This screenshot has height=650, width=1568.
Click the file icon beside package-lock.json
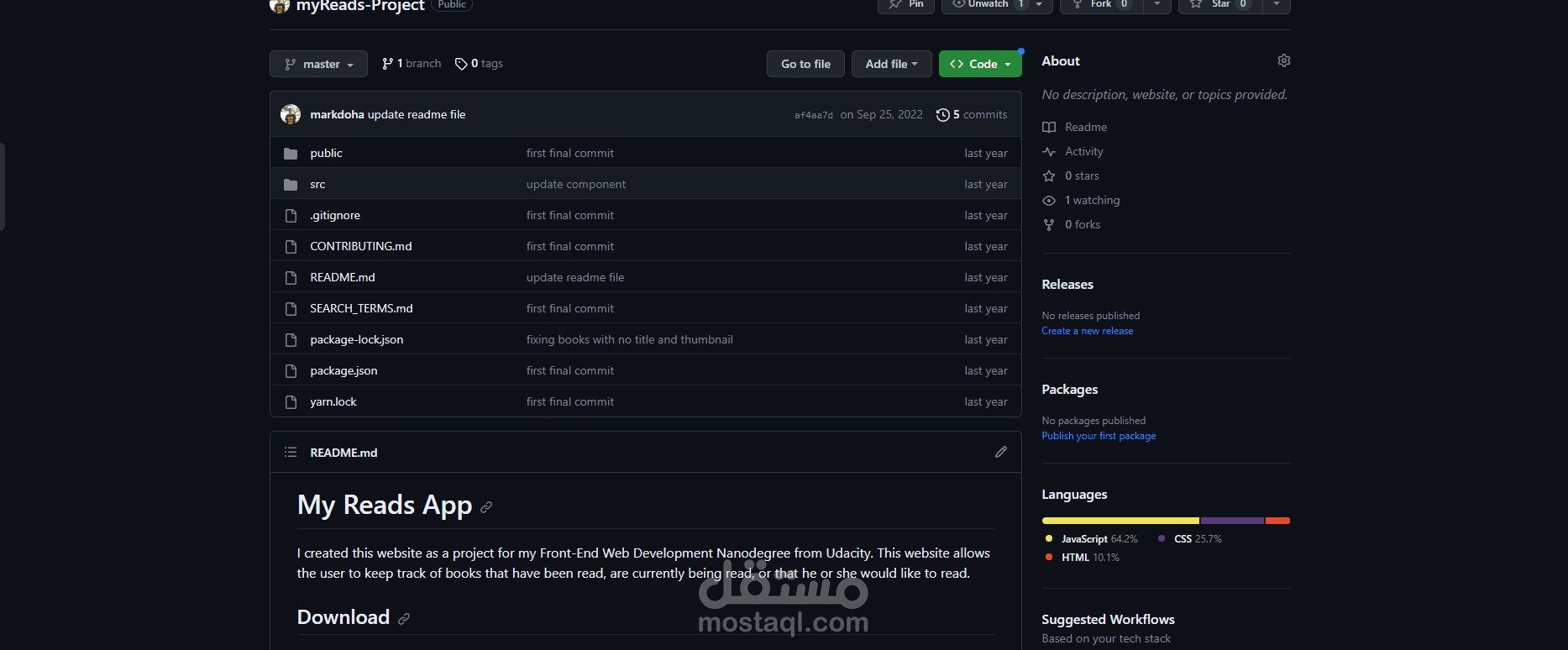[x=291, y=340]
